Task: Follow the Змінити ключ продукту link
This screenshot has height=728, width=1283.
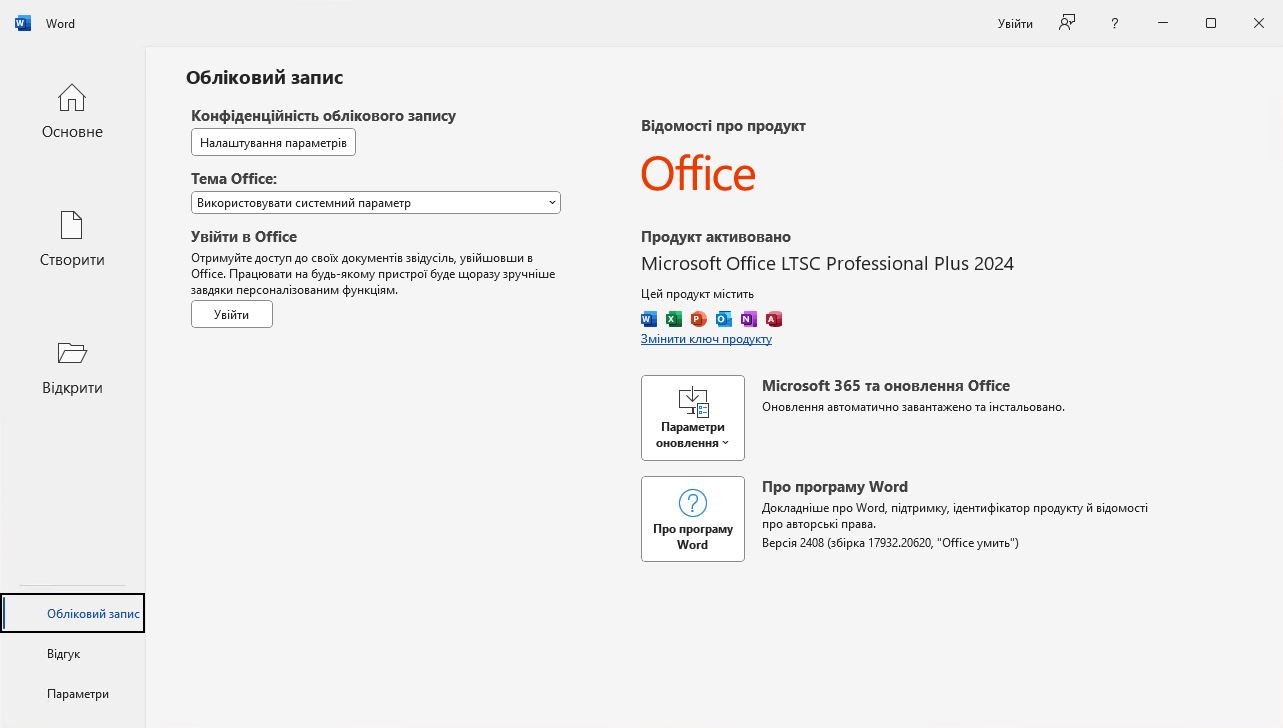Action: (706, 339)
